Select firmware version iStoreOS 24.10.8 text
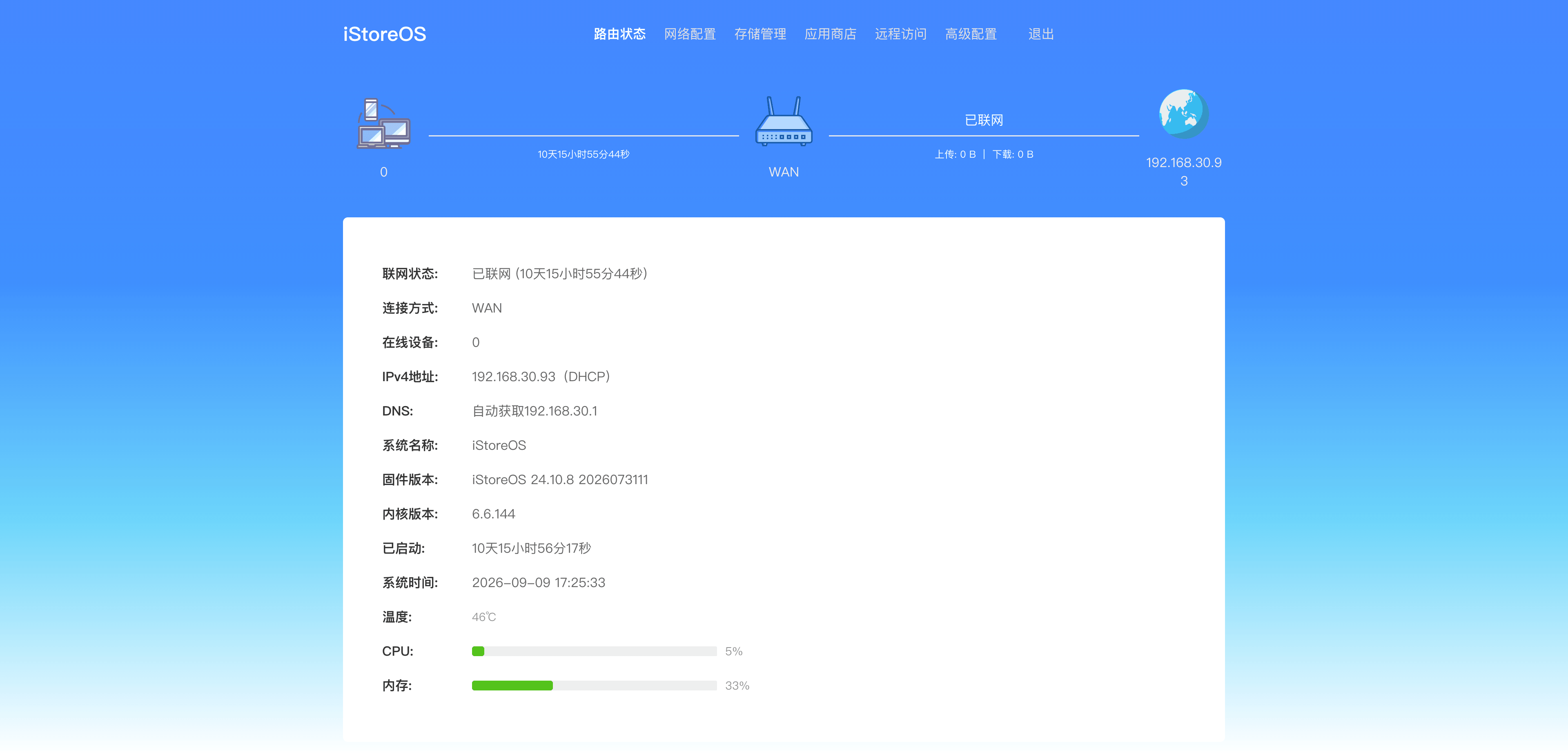 [560, 480]
